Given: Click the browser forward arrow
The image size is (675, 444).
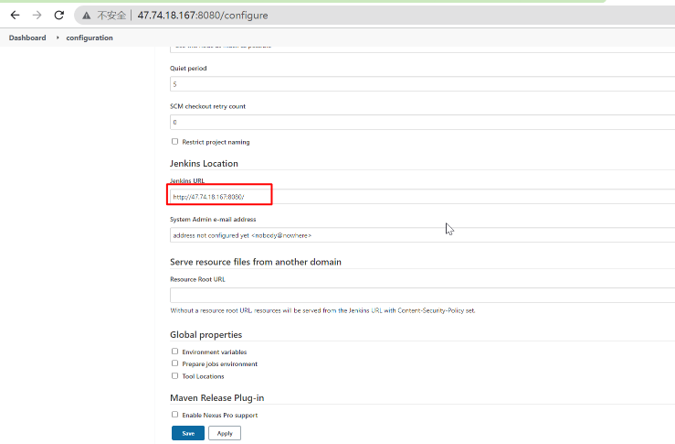Looking at the screenshot, I should pyautogui.click(x=37, y=16).
